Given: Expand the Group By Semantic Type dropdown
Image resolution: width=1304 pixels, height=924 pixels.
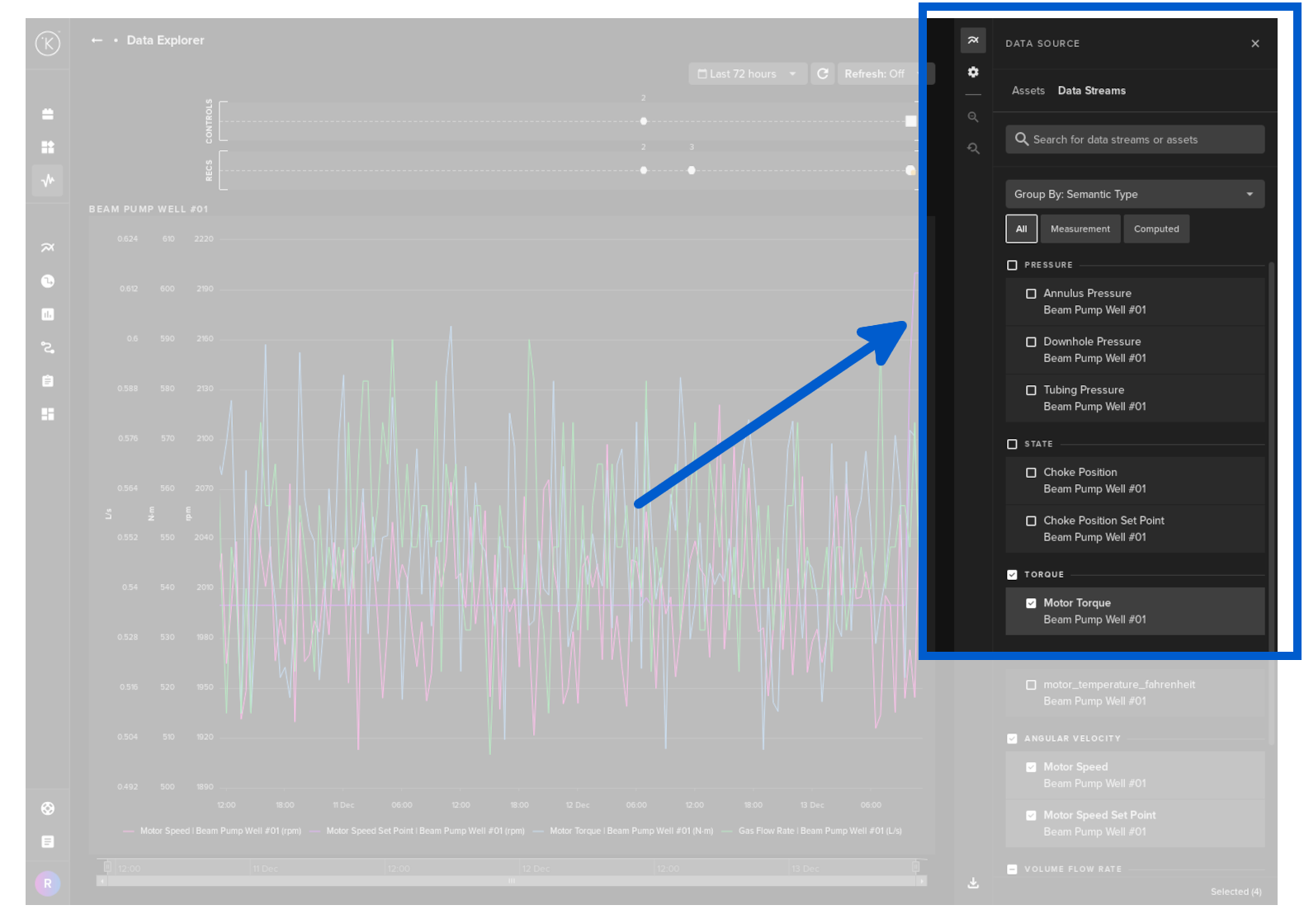Looking at the screenshot, I should coord(1134,195).
